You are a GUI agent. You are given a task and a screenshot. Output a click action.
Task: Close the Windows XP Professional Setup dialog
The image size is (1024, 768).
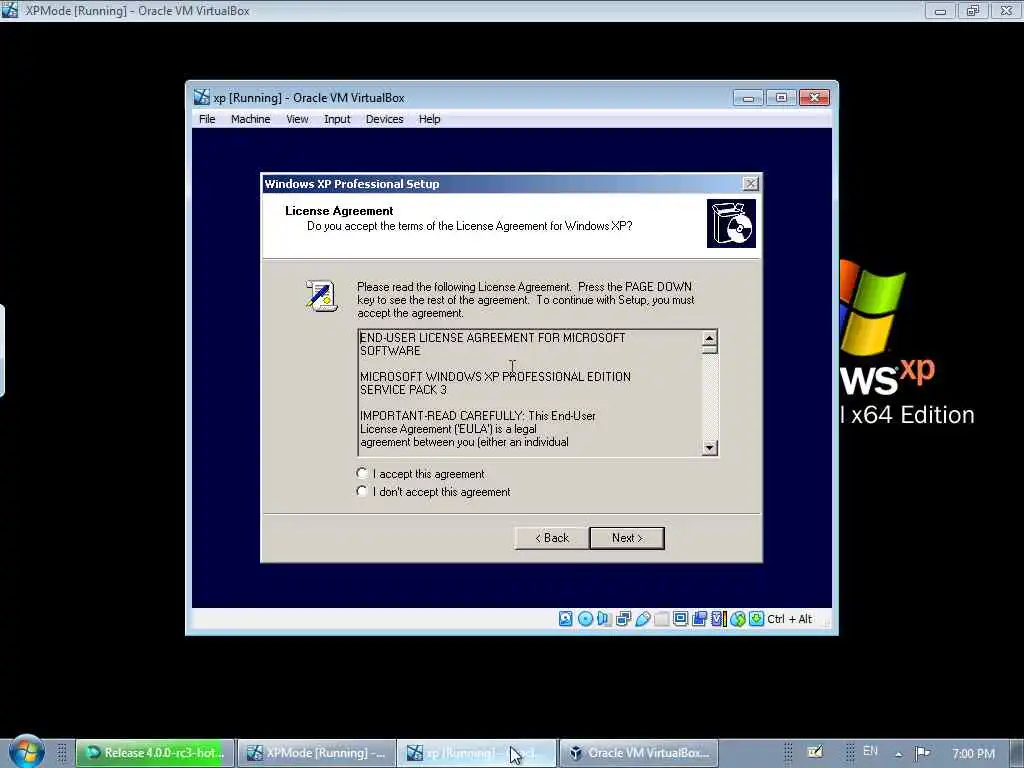tap(750, 184)
